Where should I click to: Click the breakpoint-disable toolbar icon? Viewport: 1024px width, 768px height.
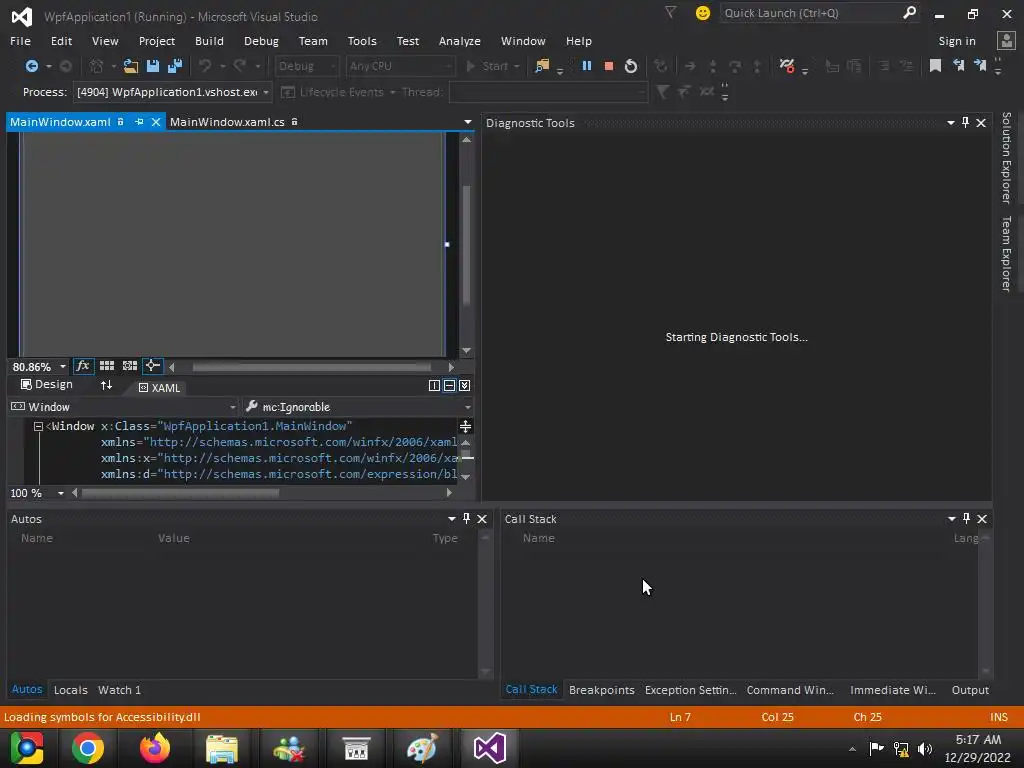[787, 66]
